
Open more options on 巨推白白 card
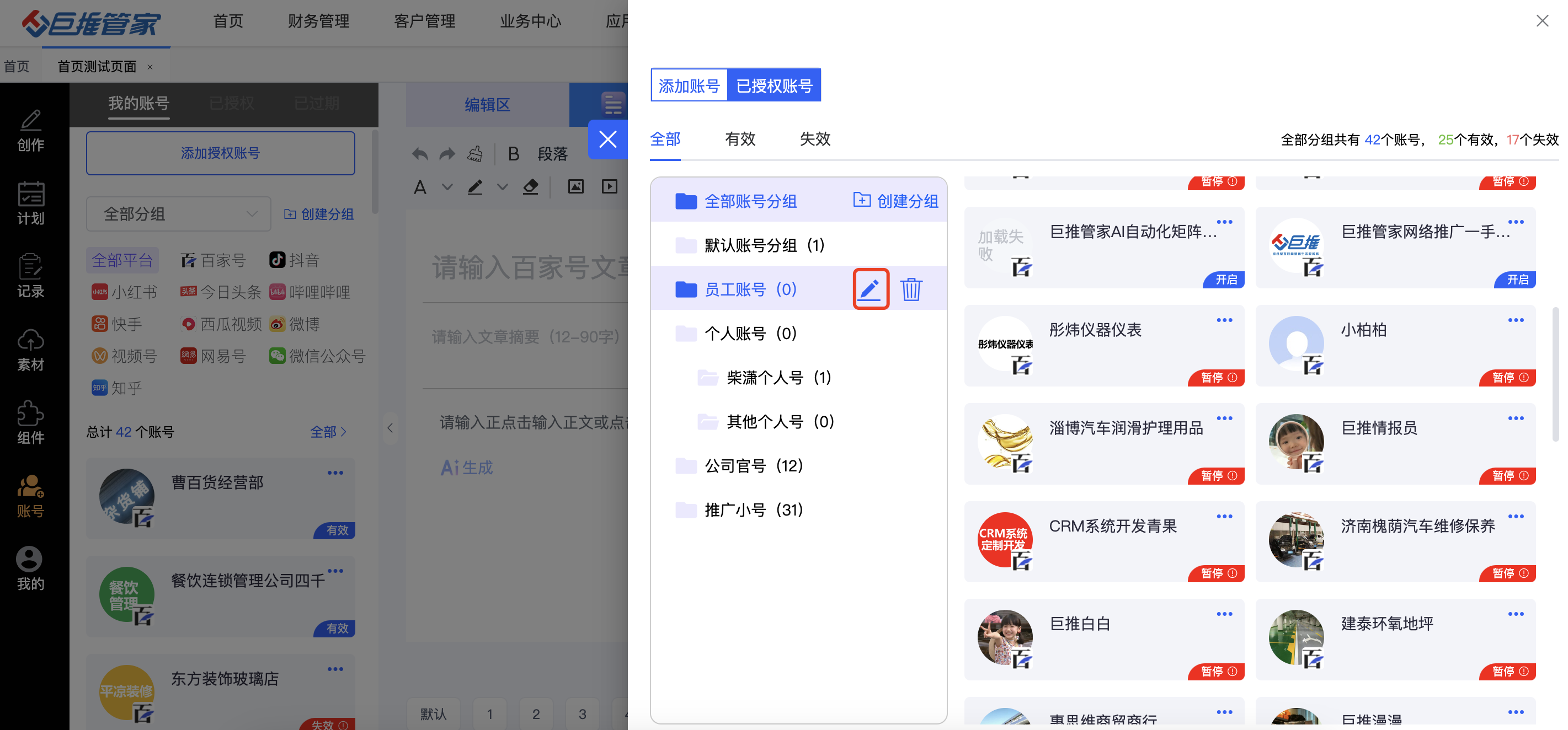click(1224, 614)
